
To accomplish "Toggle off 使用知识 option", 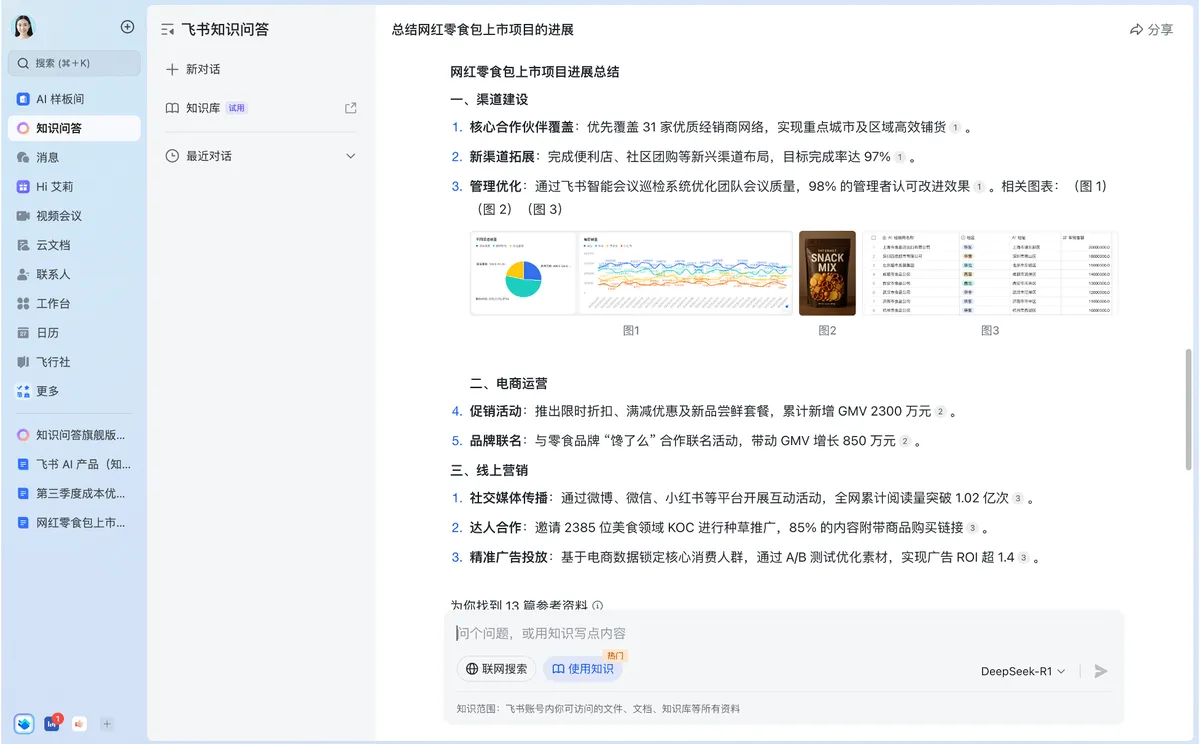I will pos(583,669).
